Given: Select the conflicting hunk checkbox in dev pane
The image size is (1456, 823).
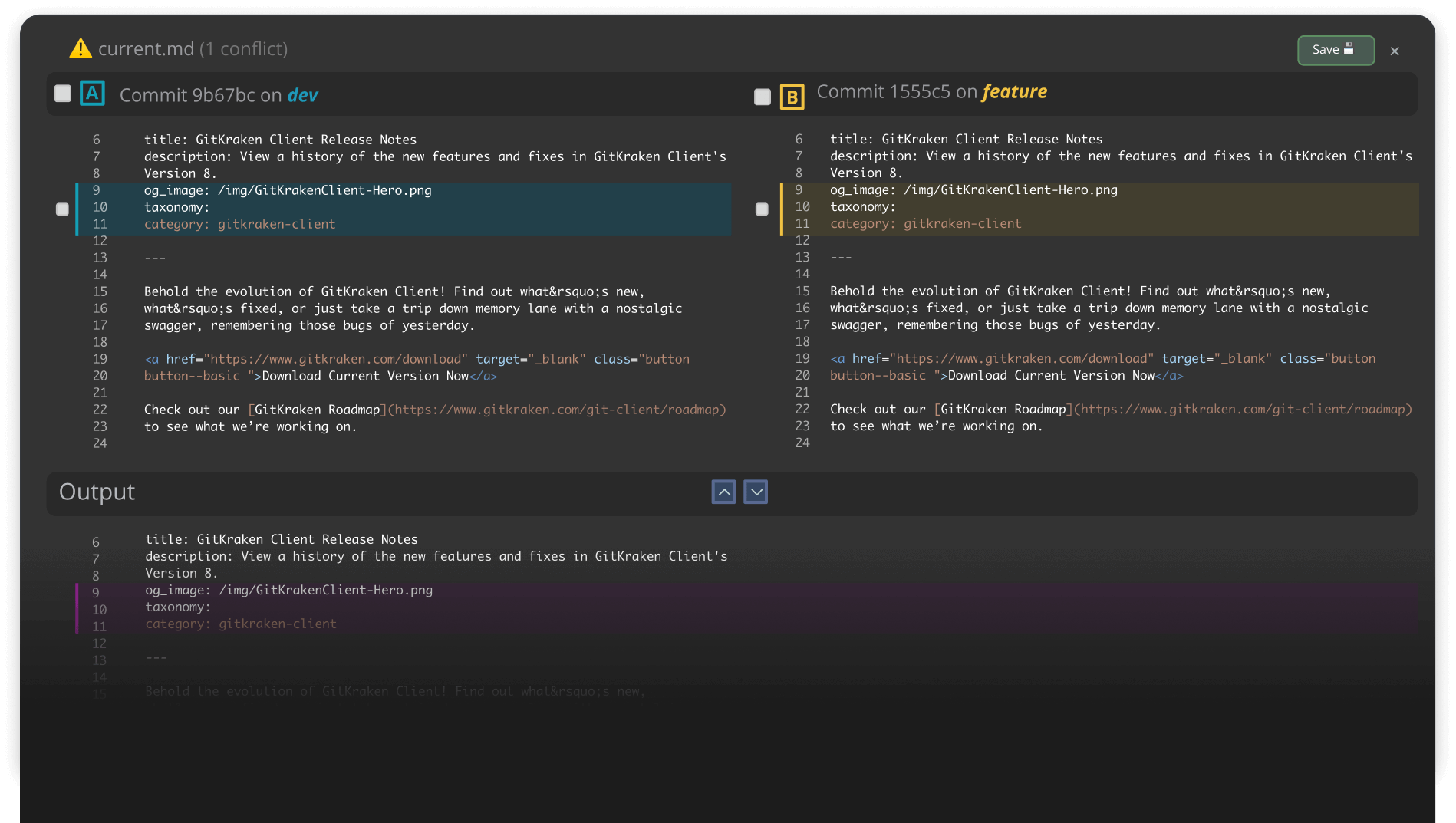Looking at the screenshot, I should coord(63,209).
